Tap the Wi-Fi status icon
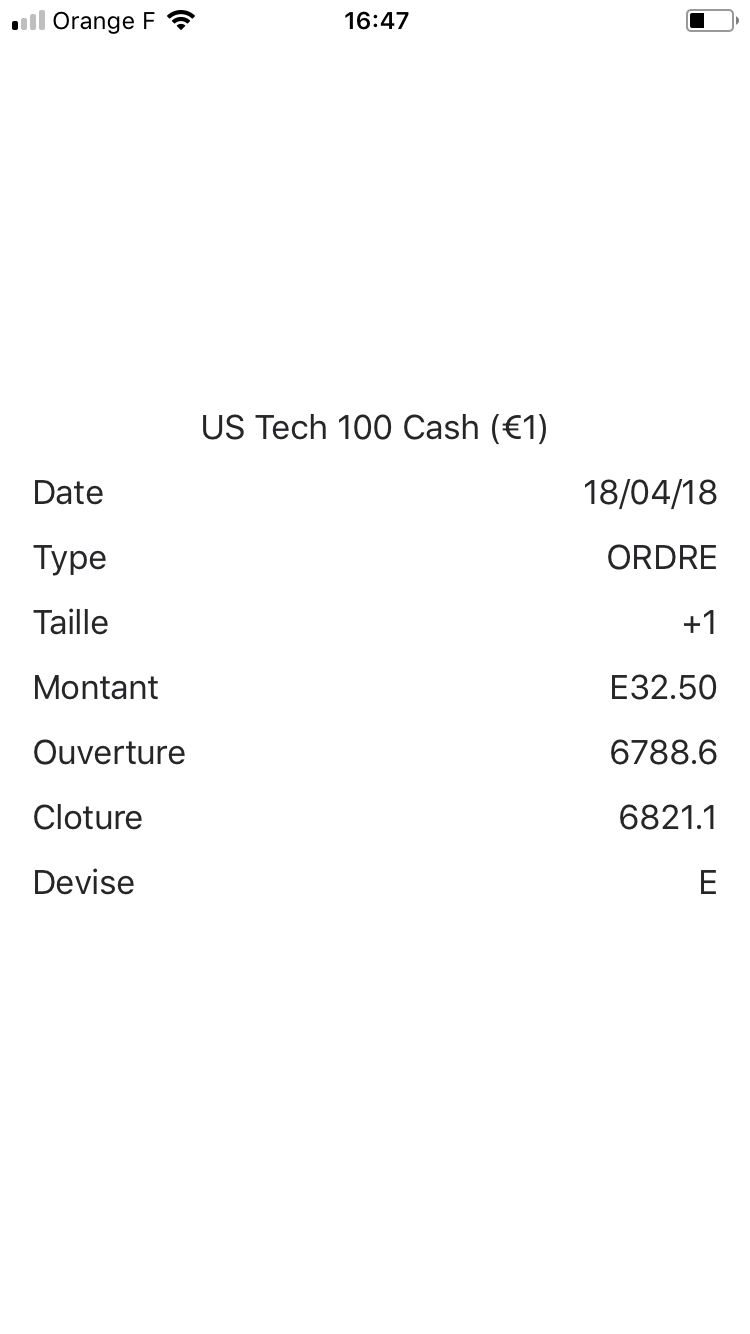The image size is (750, 1334). pyautogui.click(x=181, y=21)
